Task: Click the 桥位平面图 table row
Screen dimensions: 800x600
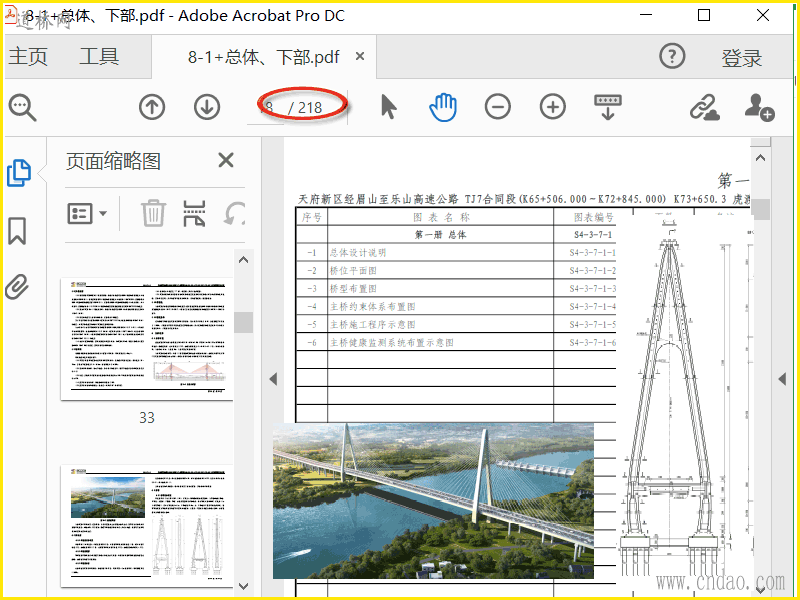Action: tap(456, 270)
